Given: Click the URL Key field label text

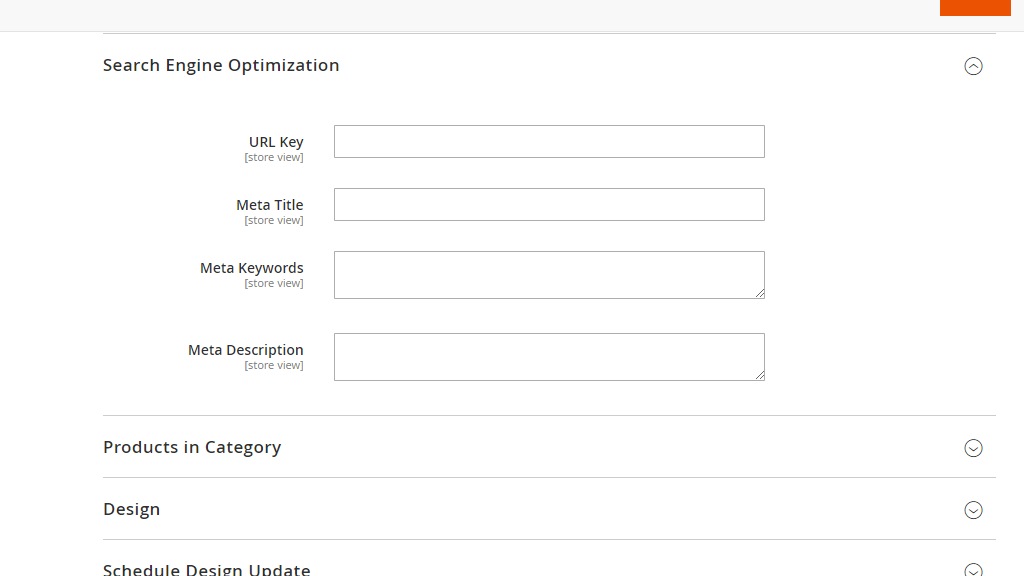Looking at the screenshot, I should [275, 141].
